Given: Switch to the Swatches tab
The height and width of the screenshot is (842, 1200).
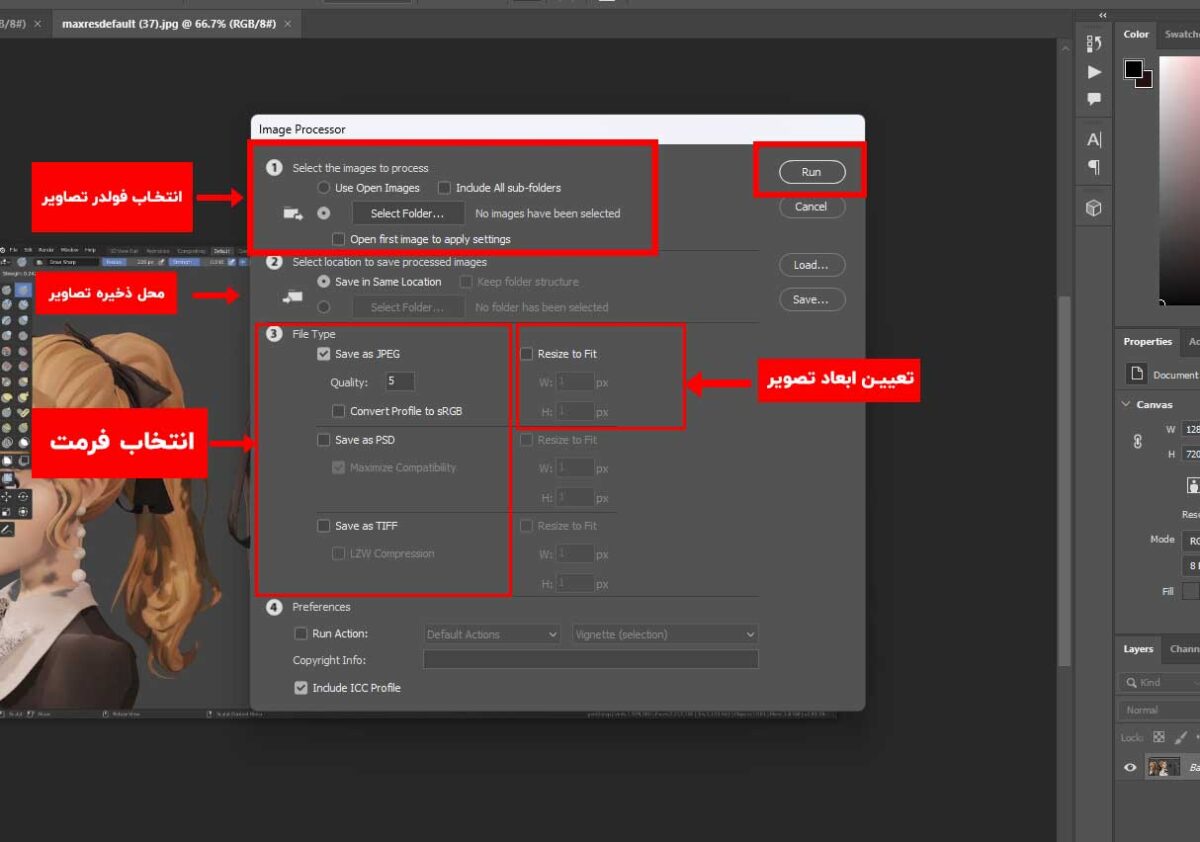Looking at the screenshot, I should [x=1181, y=34].
